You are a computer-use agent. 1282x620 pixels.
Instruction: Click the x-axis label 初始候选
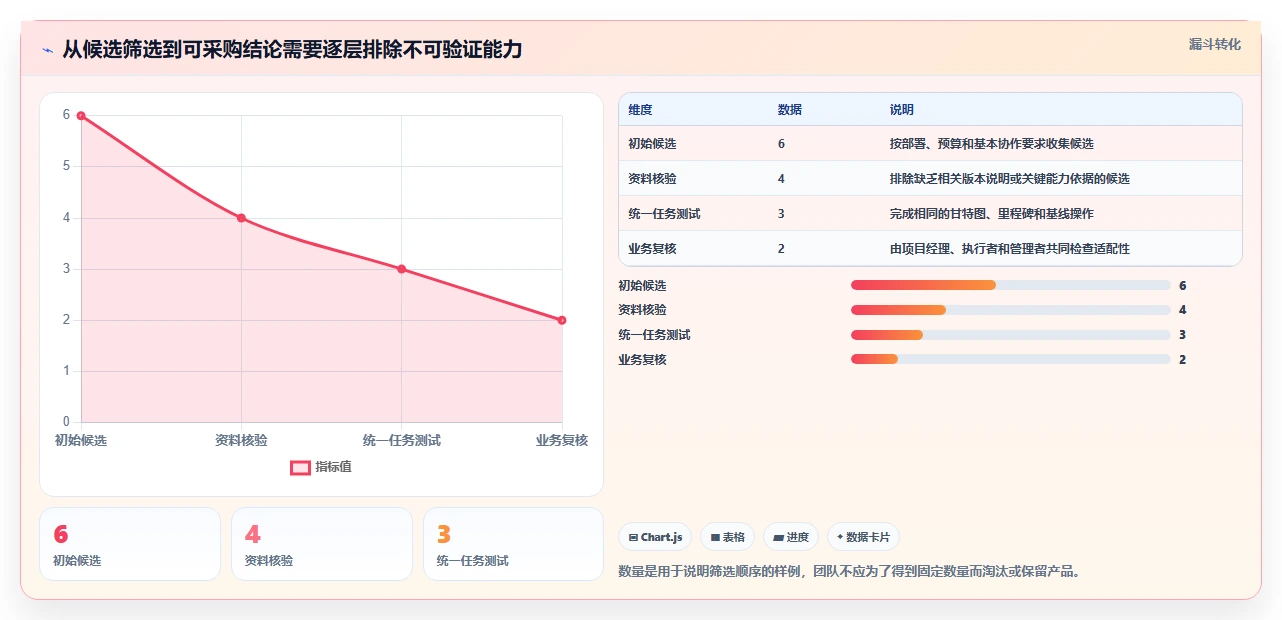tap(81, 441)
